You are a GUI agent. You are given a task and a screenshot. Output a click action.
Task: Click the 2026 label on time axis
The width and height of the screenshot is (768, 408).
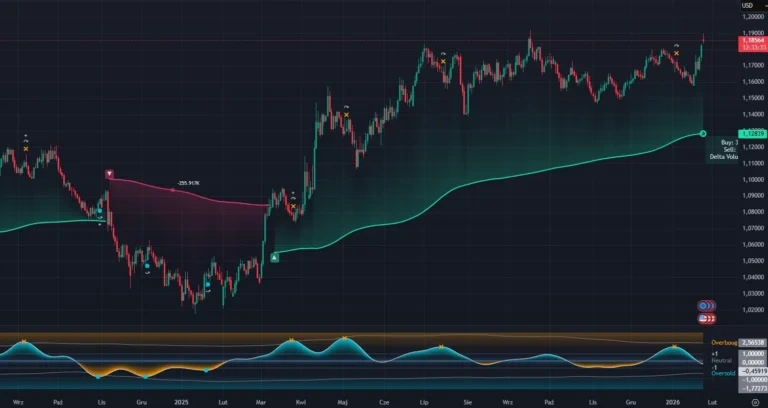point(674,403)
